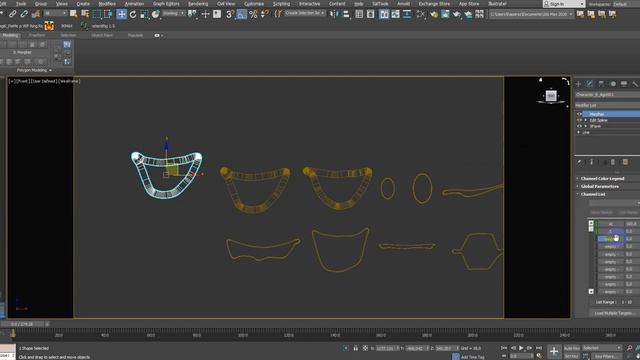Open the Select by Name list icon
640x360 pixels.
(85, 14)
